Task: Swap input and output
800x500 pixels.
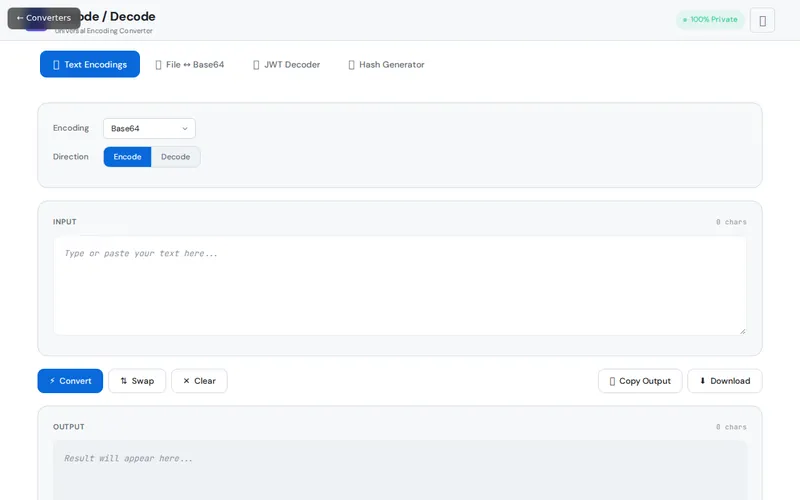Action: [x=137, y=381]
